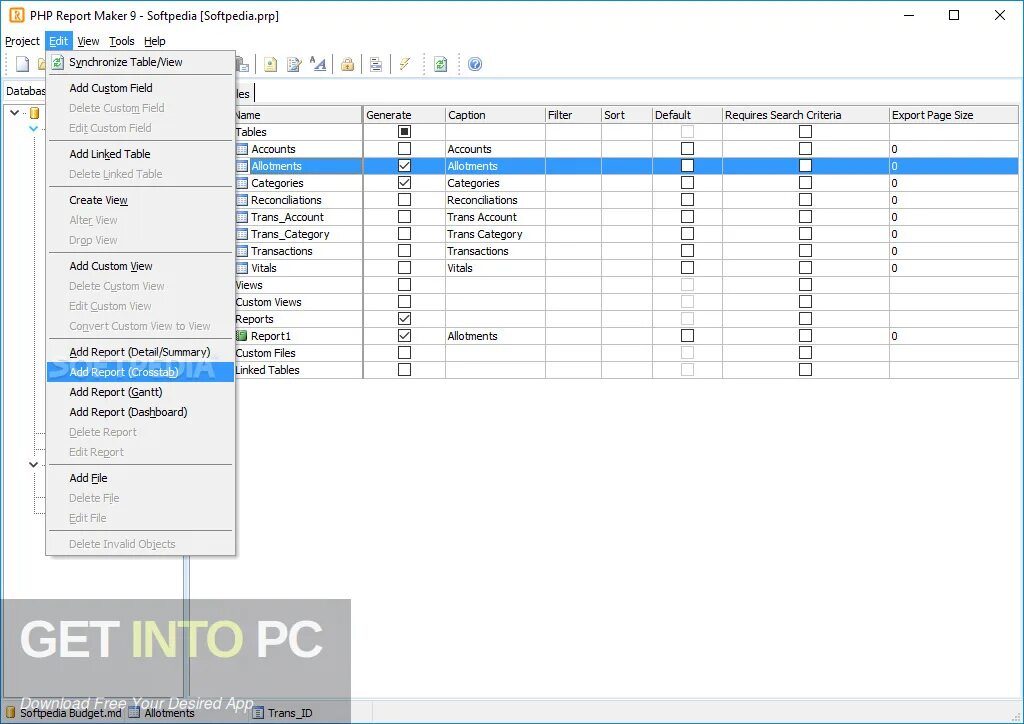The width and height of the screenshot is (1024, 724).
Task: Open the Help menu
Action: coord(155,41)
